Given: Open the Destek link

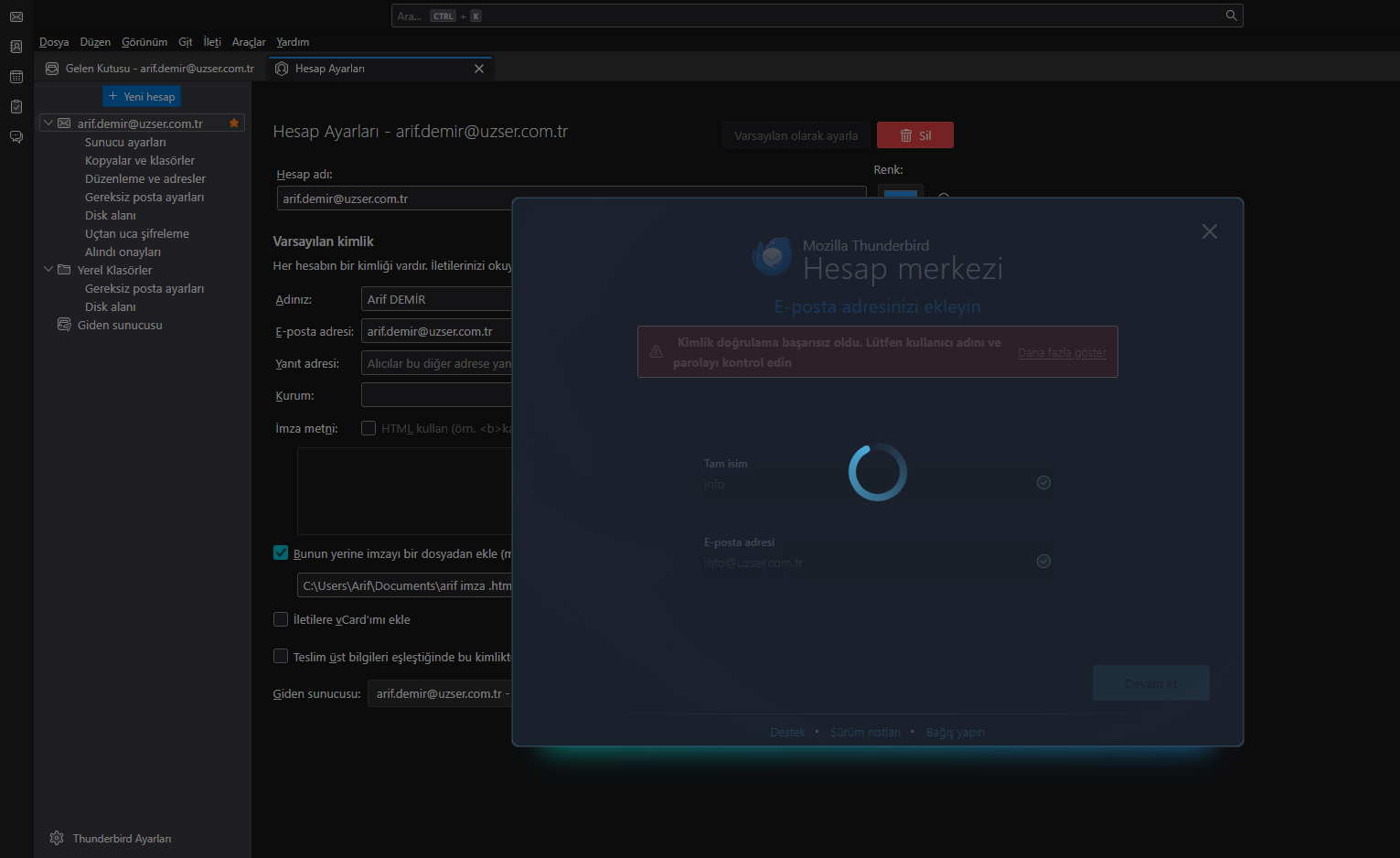Looking at the screenshot, I should point(787,732).
